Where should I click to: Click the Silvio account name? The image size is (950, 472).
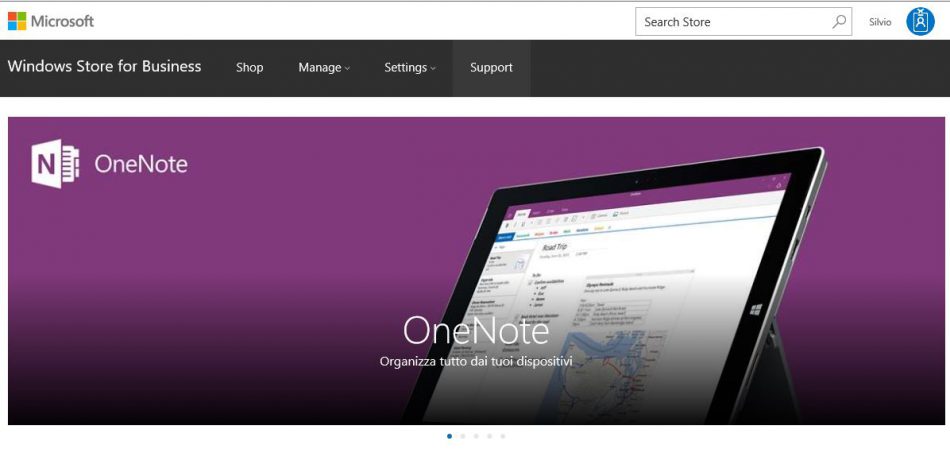[x=880, y=22]
